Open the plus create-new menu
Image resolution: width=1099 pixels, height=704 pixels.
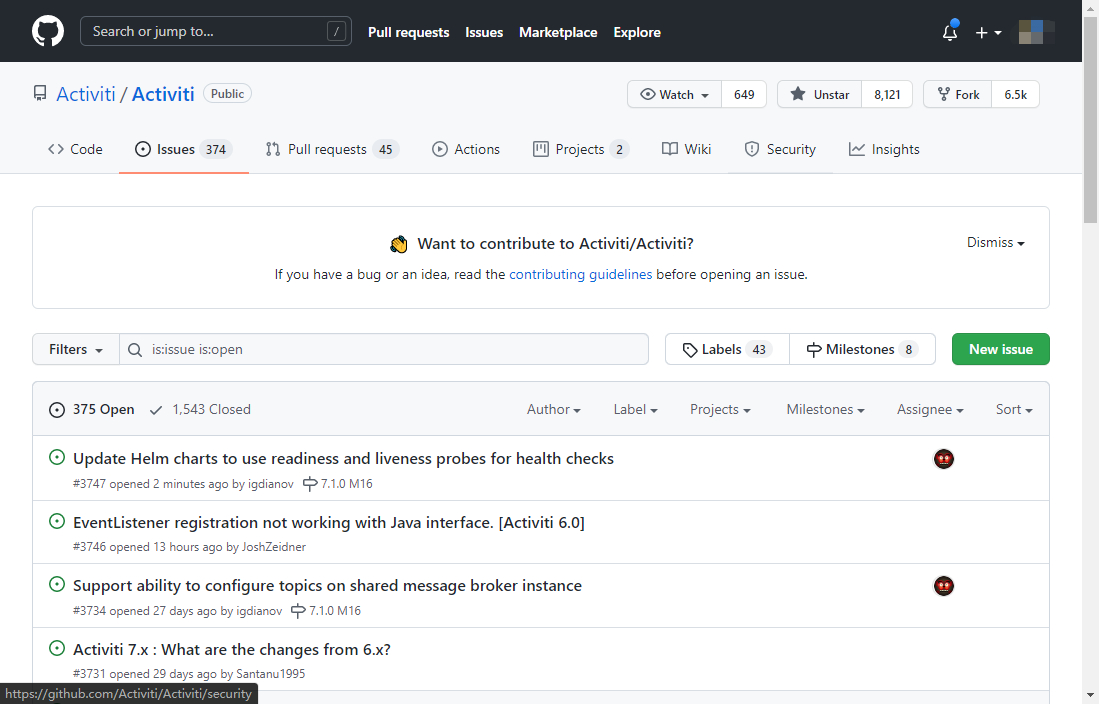point(988,32)
